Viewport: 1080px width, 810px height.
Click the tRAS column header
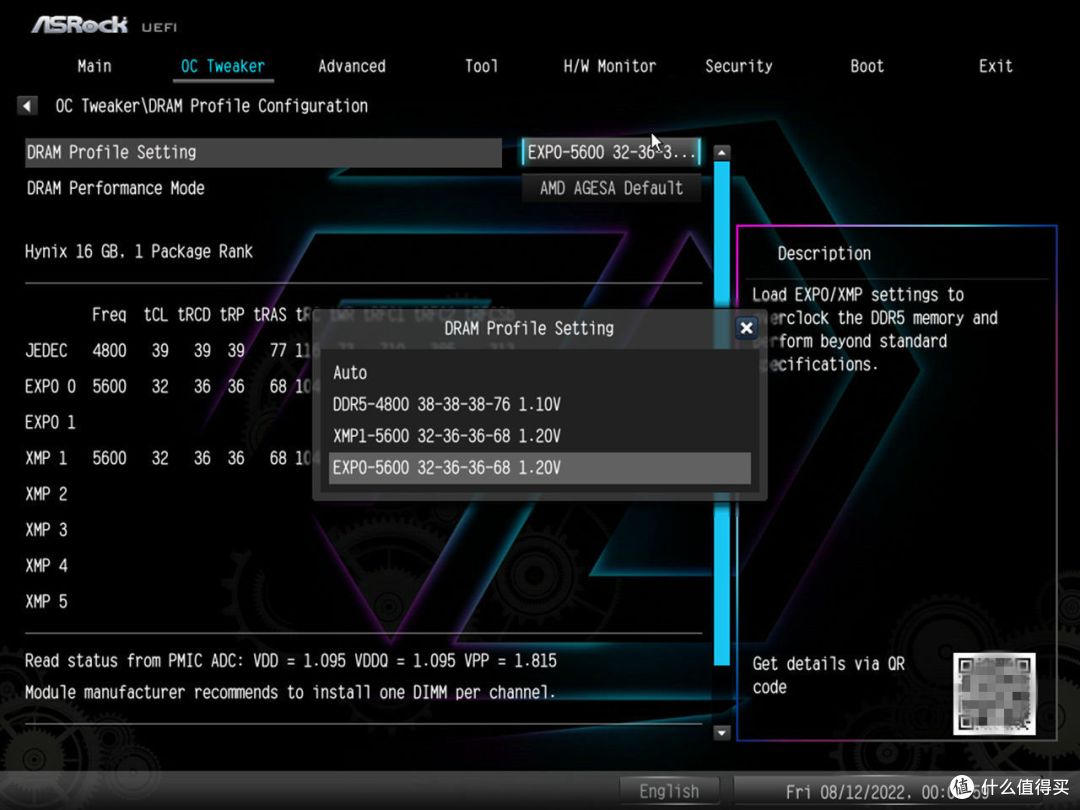pyautogui.click(x=270, y=315)
